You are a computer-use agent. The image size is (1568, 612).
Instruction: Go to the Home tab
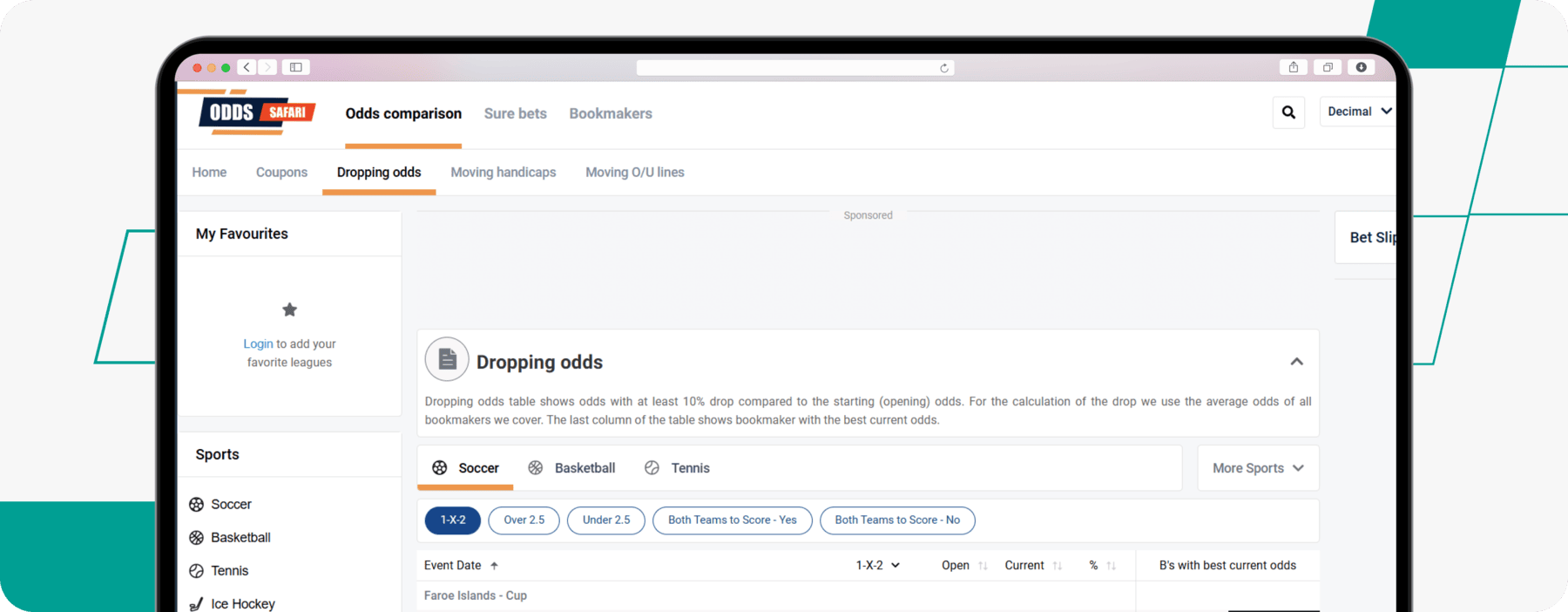coord(209,173)
